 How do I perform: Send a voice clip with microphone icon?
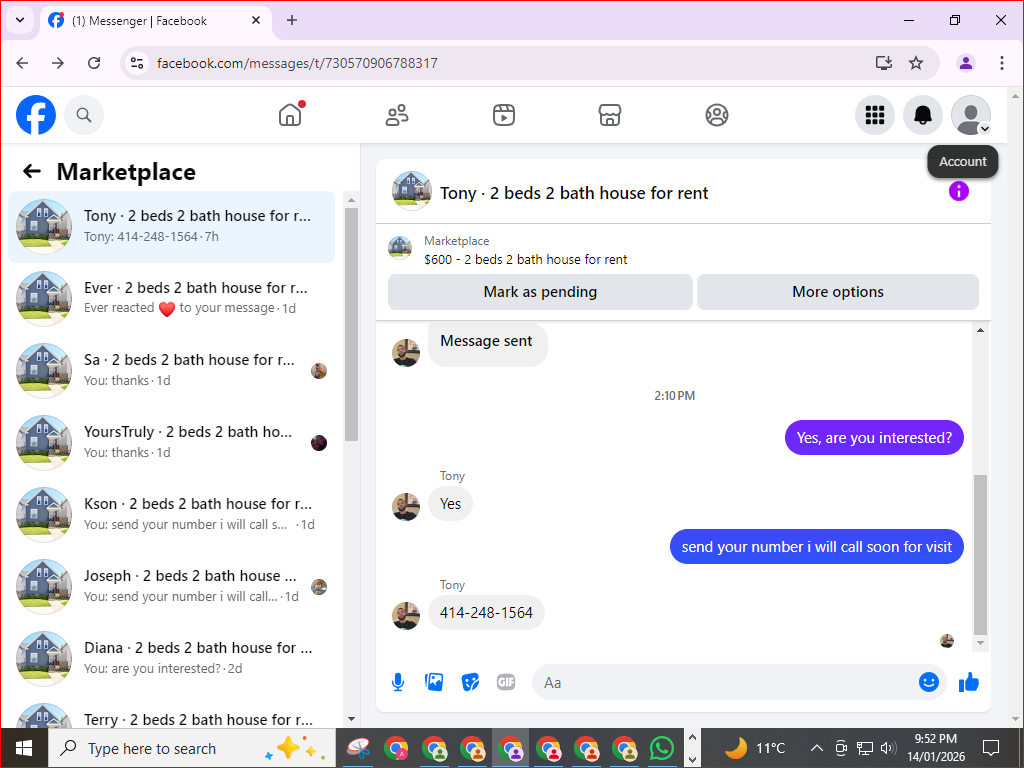click(398, 682)
